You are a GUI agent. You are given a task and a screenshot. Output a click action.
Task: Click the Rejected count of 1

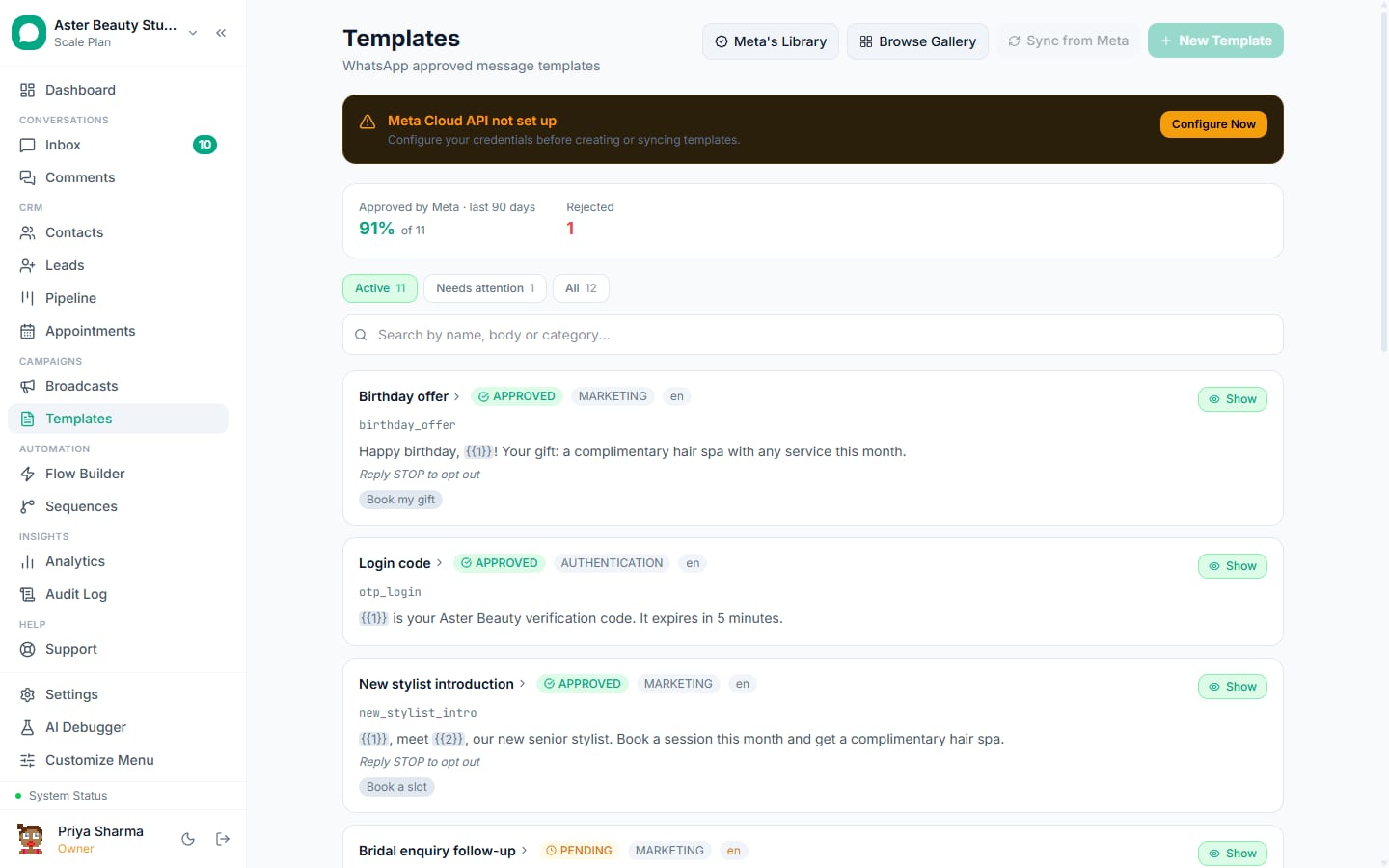point(570,229)
